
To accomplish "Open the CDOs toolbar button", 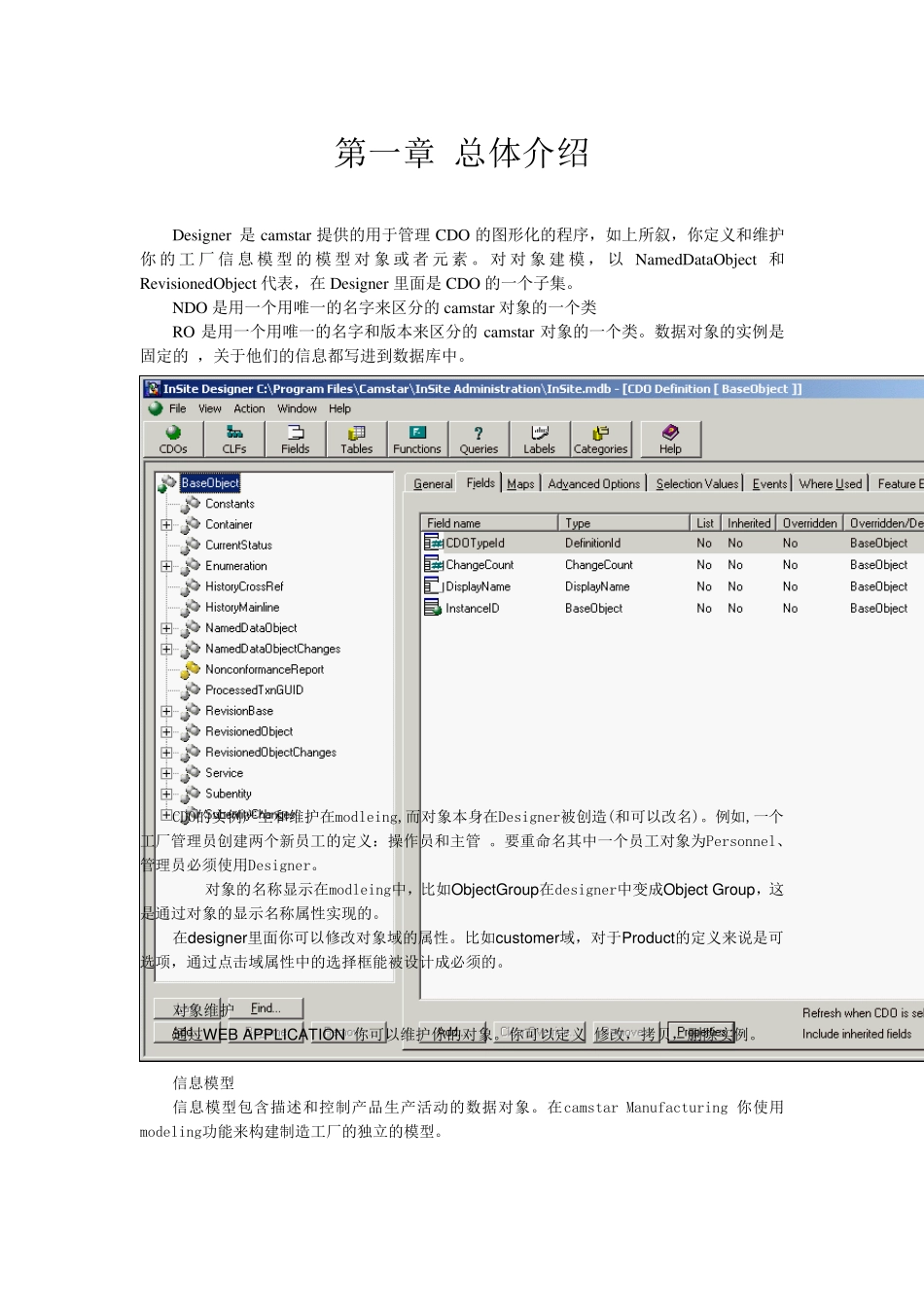I will pos(173,439).
